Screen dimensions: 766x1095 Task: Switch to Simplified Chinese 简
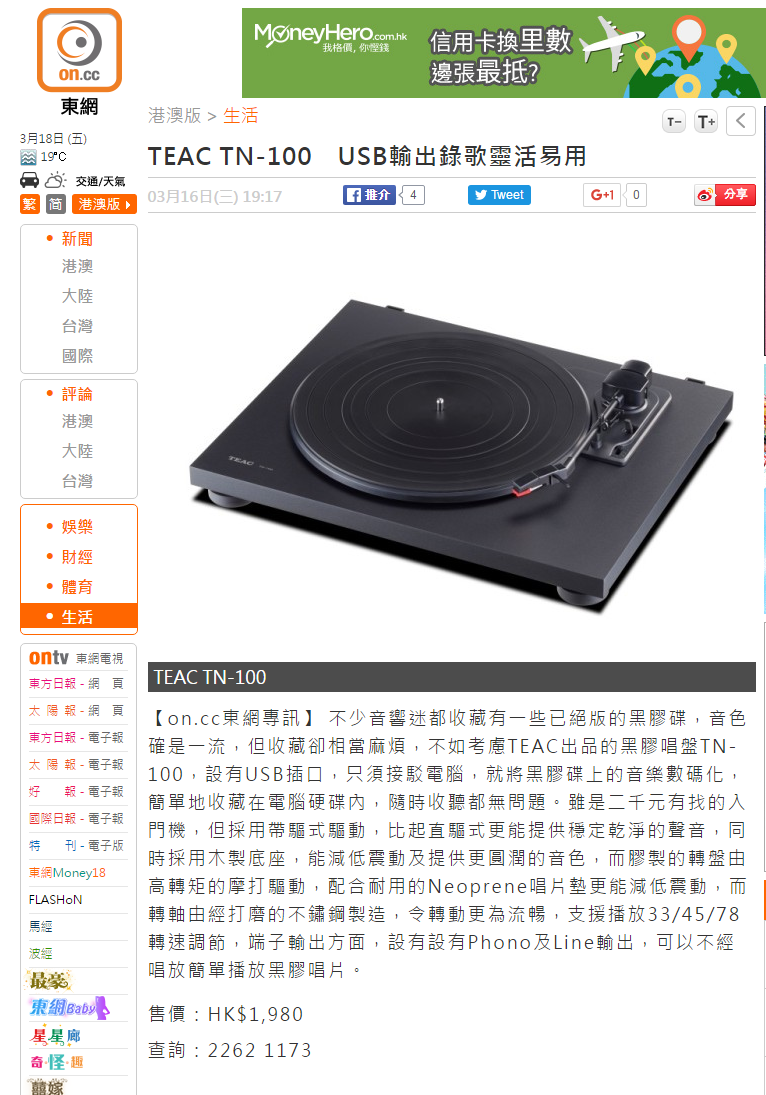(x=56, y=204)
